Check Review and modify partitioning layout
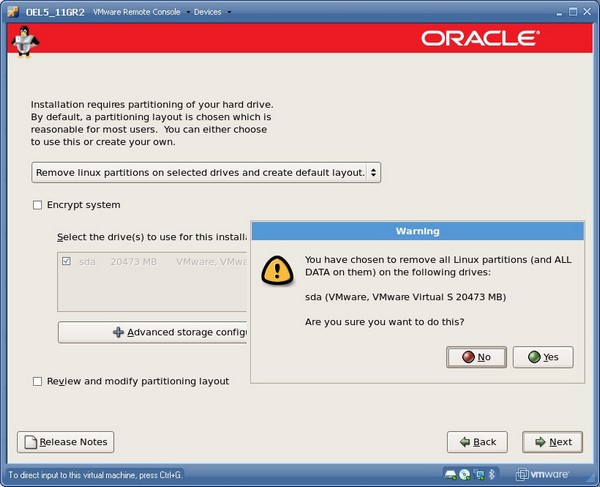The width and height of the screenshot is (600, 487). tap(38, 381)
